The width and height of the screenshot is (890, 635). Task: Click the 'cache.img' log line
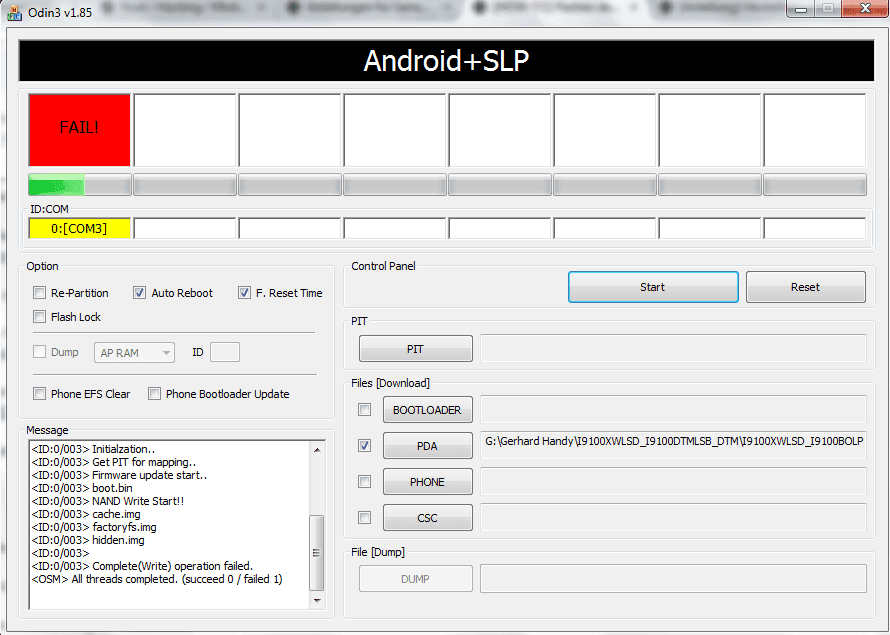[86, 514]
